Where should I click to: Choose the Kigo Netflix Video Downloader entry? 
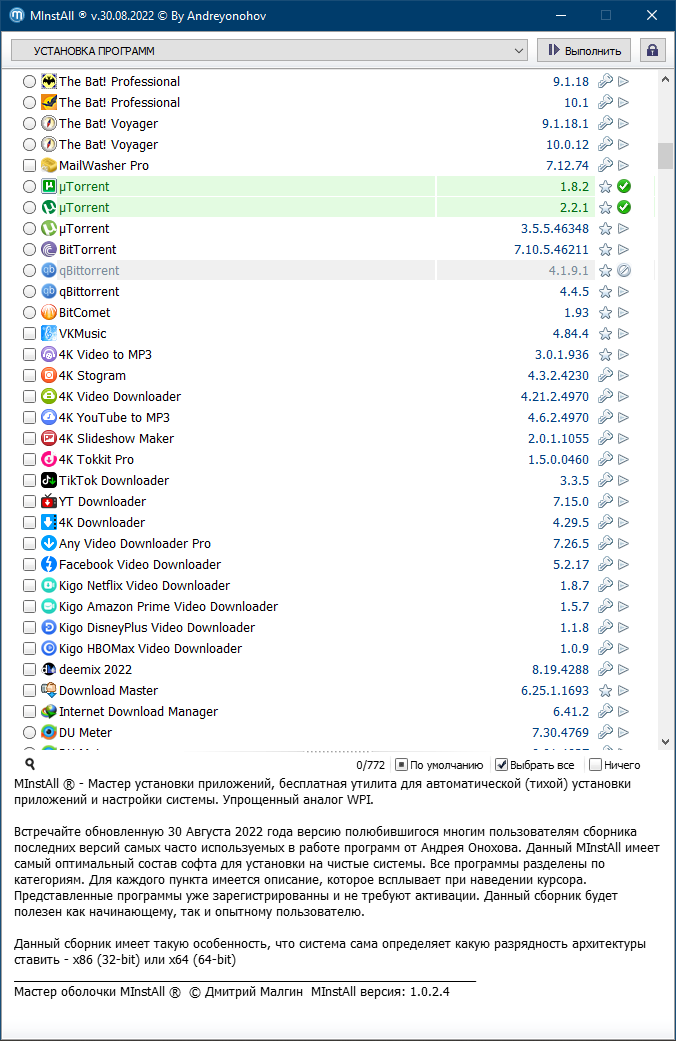coord(144,586)
